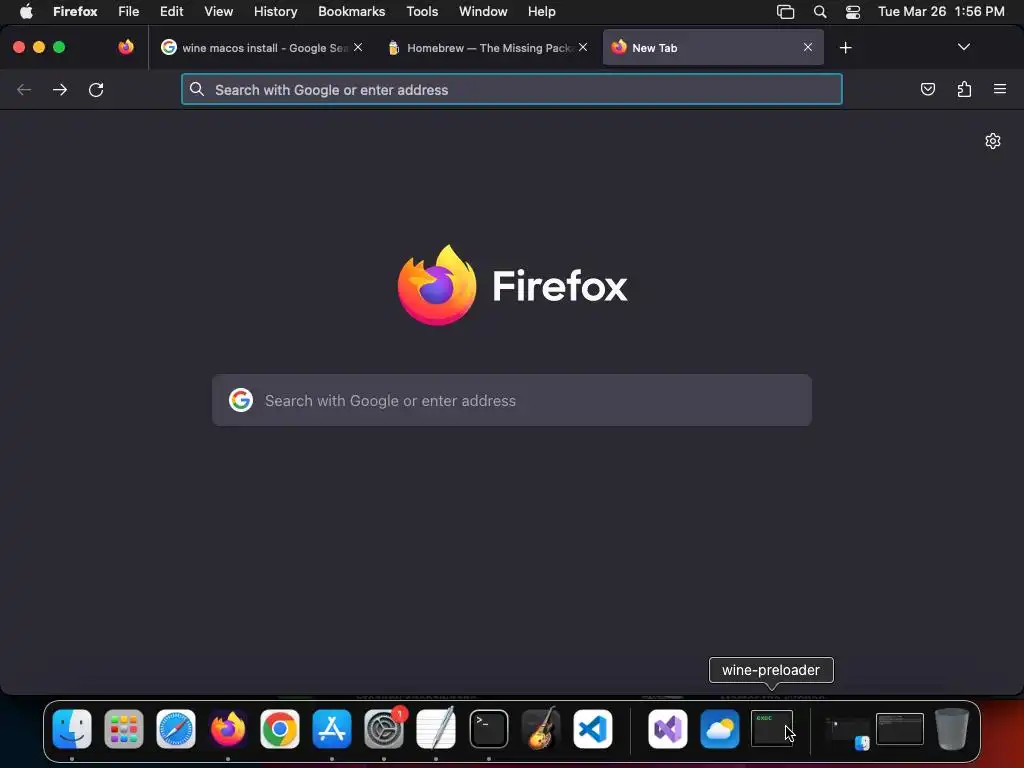Open the Firefox application menu
This screenshot has width=1024, height=768.
(x=75, y=11)
